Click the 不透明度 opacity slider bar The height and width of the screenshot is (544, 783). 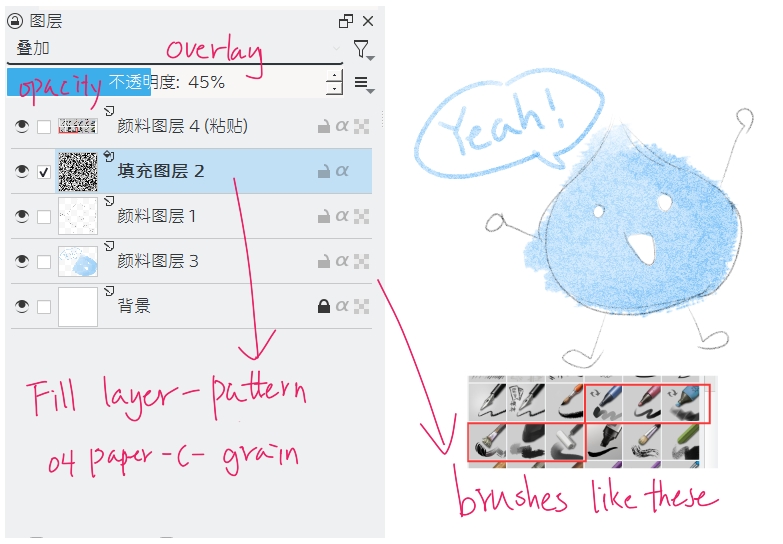[x=166, y=82]
